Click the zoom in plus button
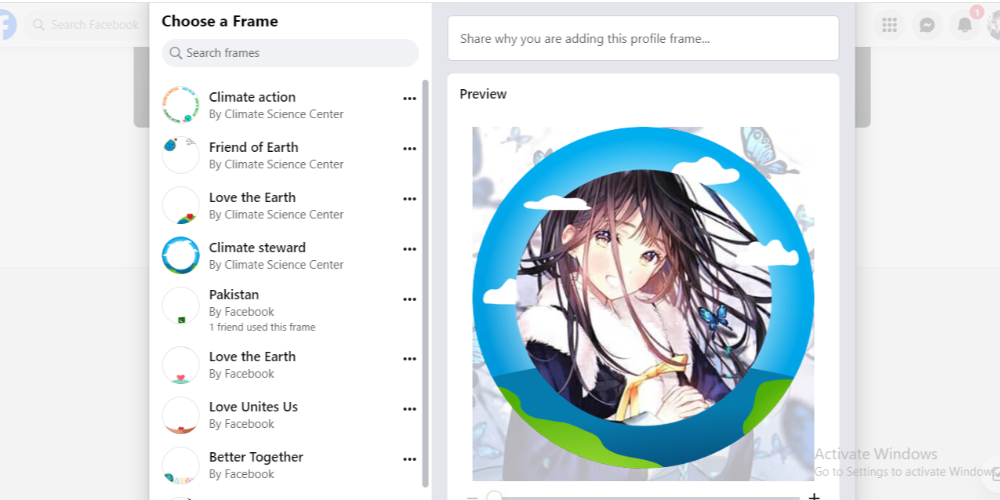This screenshot has width=1000, height=500. click(x=814, y=496)
